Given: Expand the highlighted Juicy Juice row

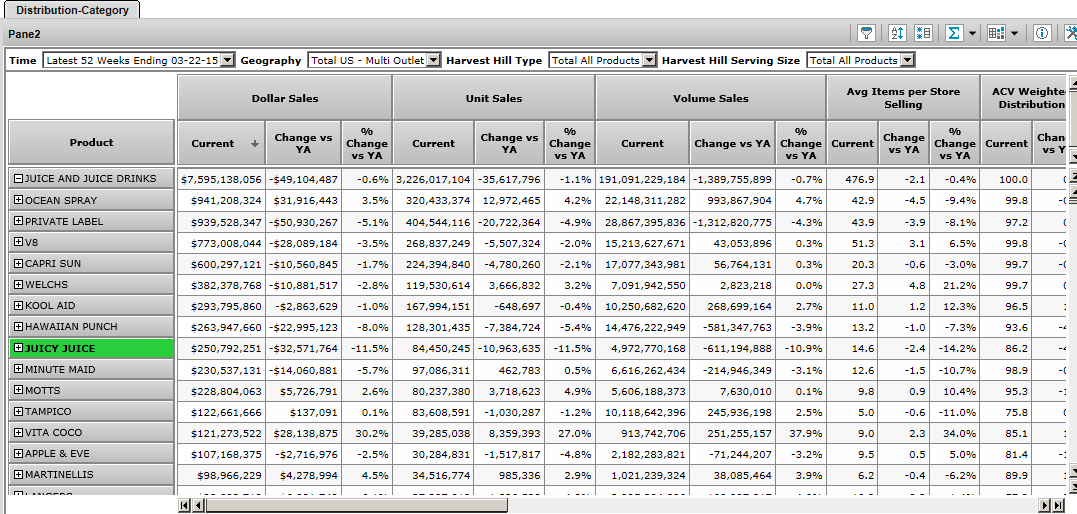Looking at the screenshot, I should pos(18,348).
